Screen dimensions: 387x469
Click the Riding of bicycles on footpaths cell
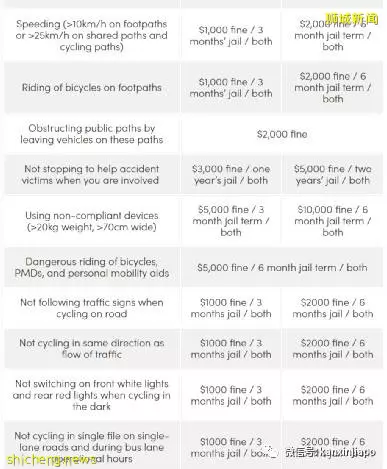point(92,88)
